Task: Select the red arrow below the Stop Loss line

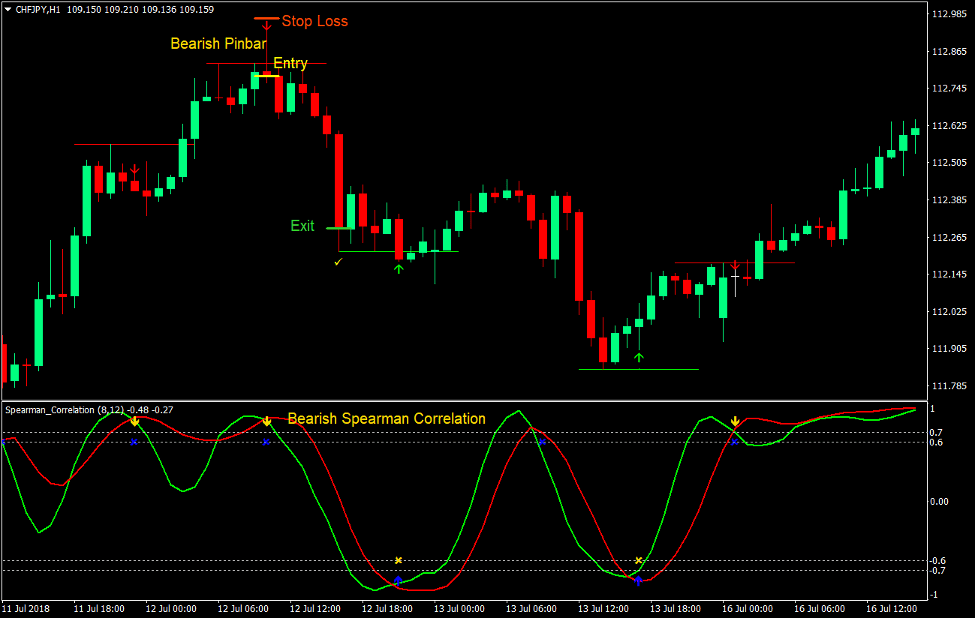Action: point(264,24)
